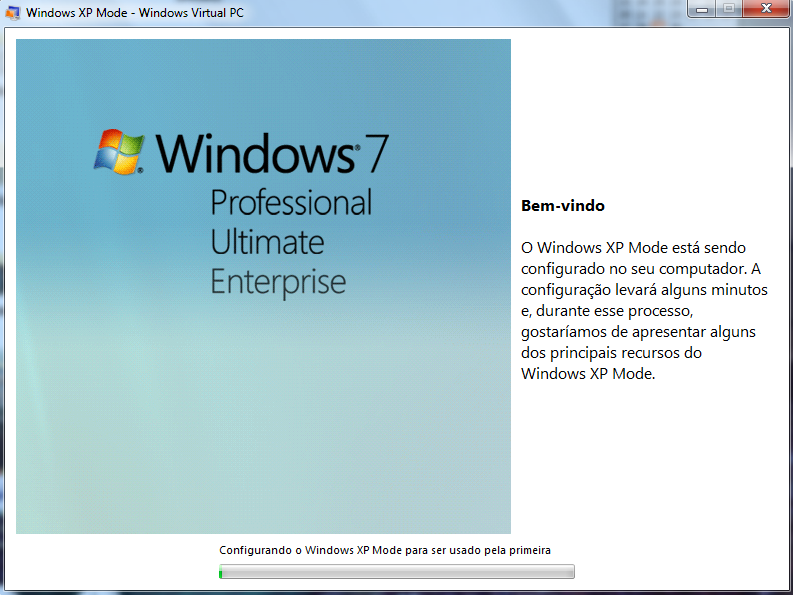The image size is (793, 595).
Task: Click the 'Windows XP Mode - Windows Virtual PC' title
Action: 135,13
